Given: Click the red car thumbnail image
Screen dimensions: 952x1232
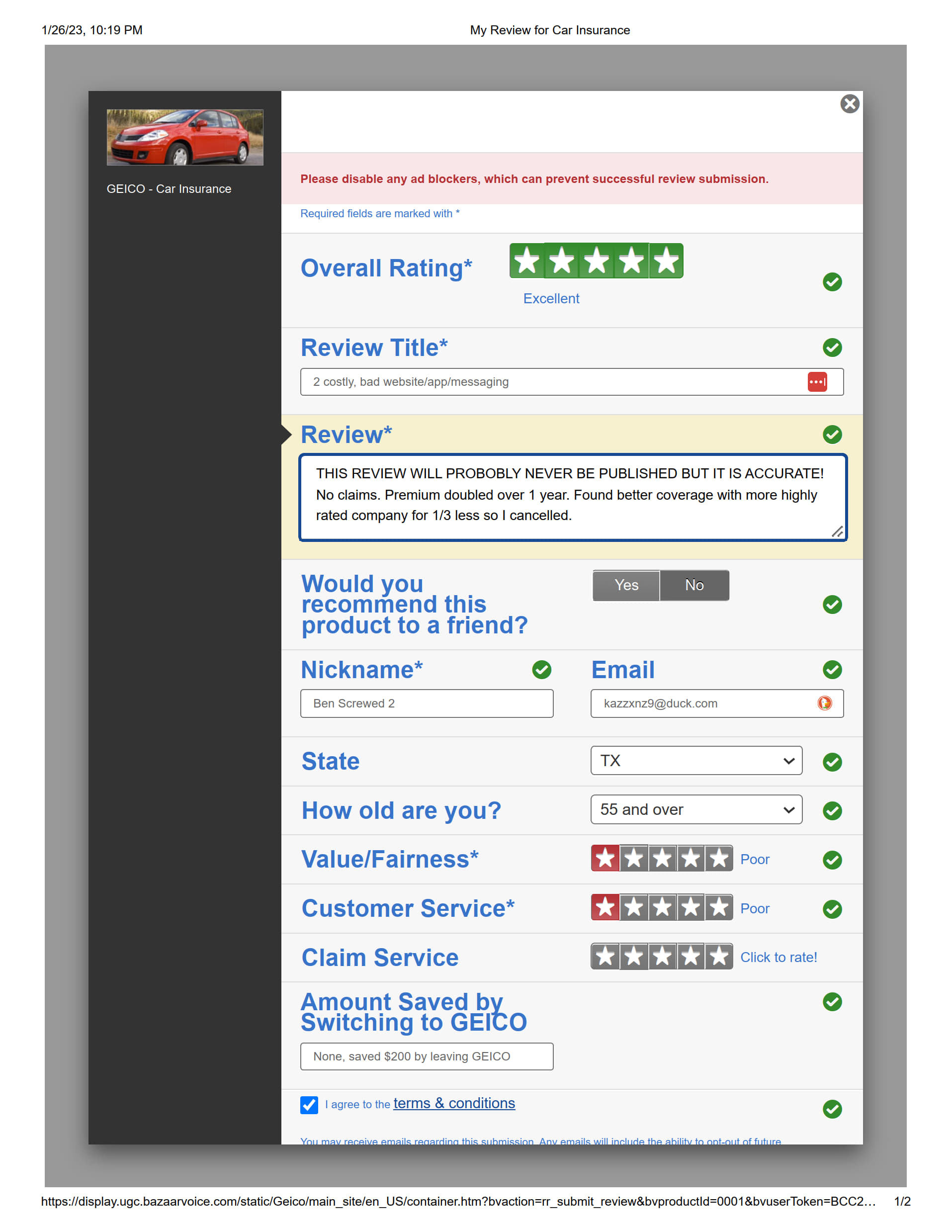Looking at the screenshot, I should tap(185, 137).
